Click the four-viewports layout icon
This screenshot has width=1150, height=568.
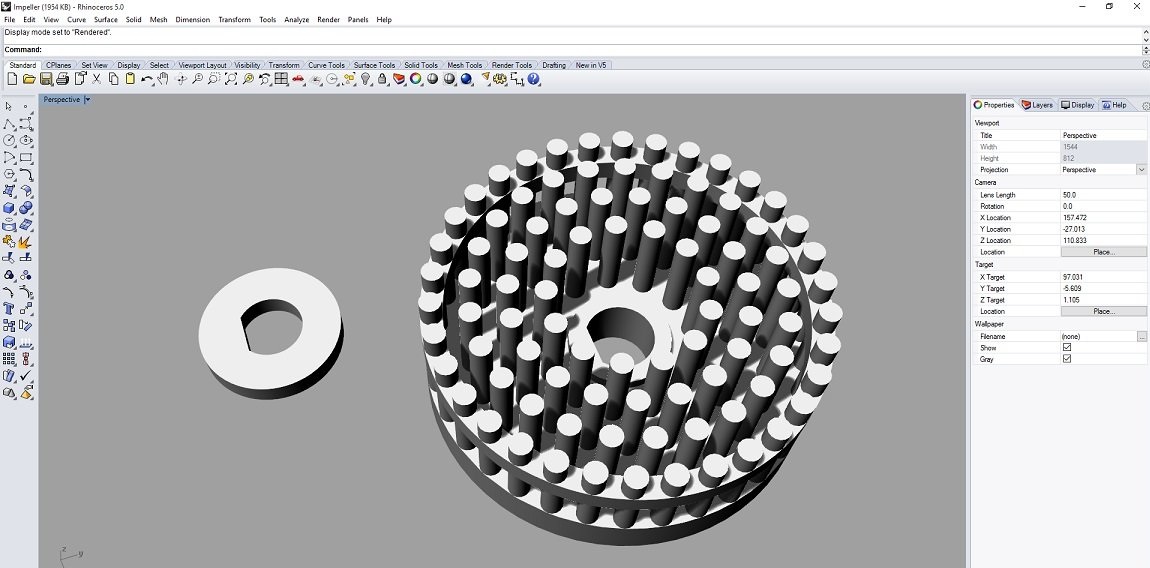pos(282,79)
